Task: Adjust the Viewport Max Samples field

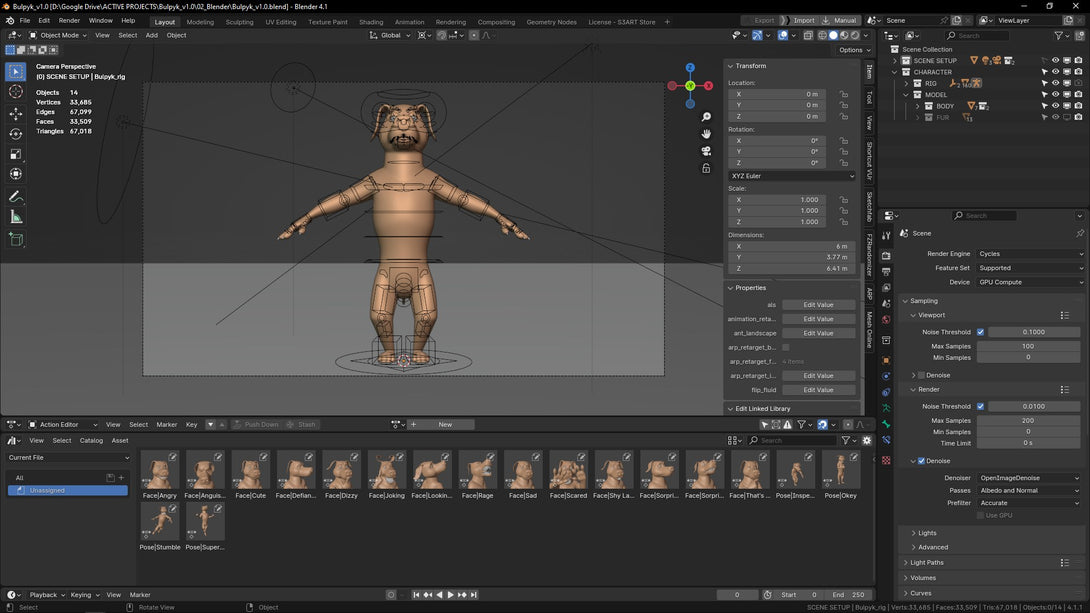Action: (1028, 346)
